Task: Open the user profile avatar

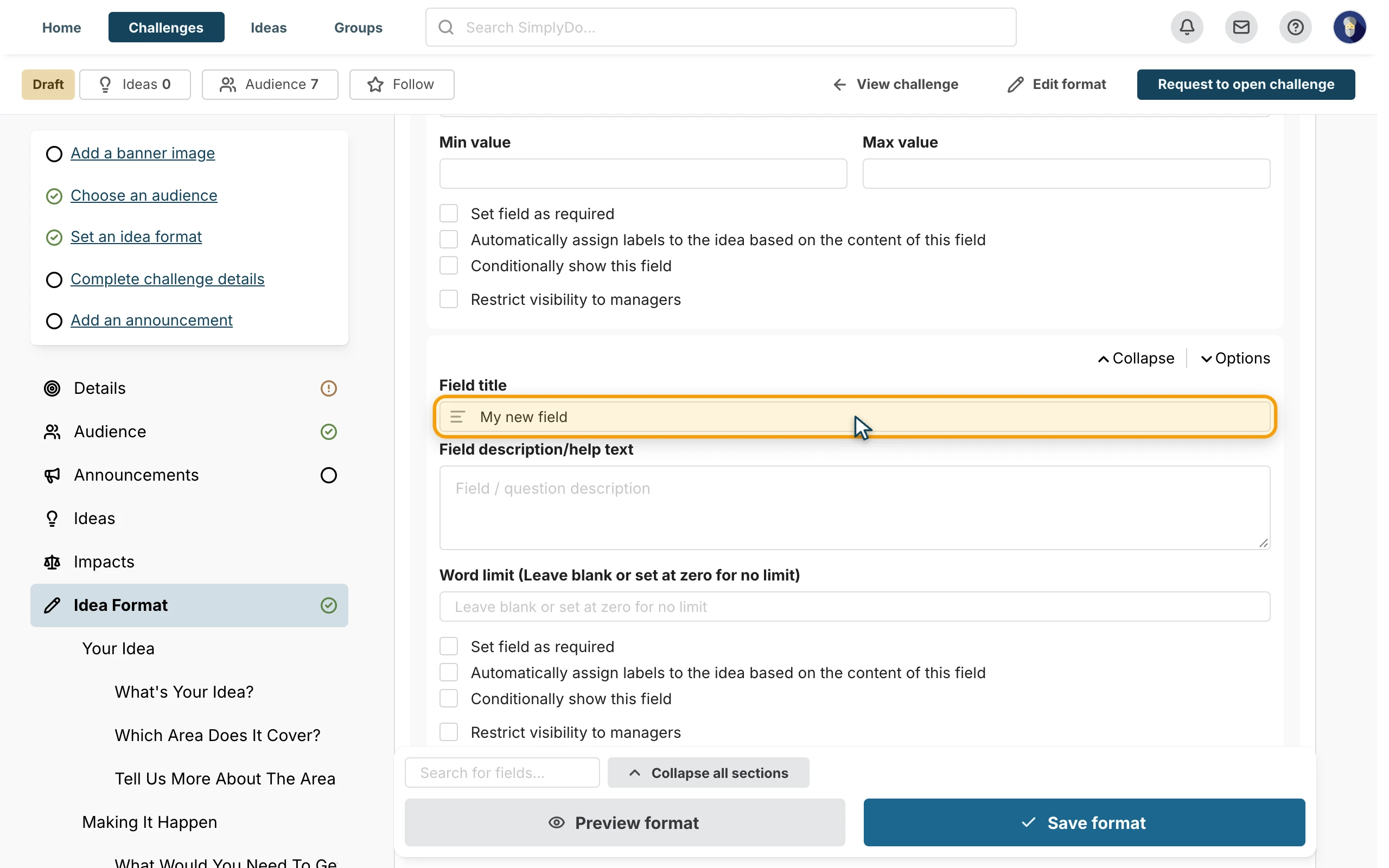Action: click(x=1349, y=27)
